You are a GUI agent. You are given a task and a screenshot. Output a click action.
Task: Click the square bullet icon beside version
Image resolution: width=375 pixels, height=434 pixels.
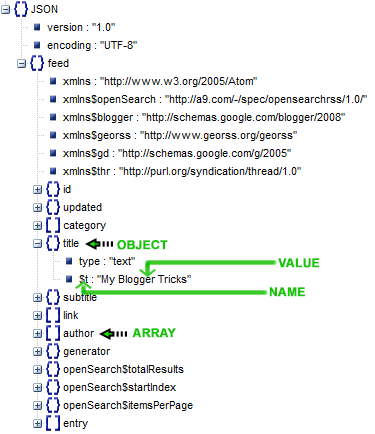[x=37, y=27]
